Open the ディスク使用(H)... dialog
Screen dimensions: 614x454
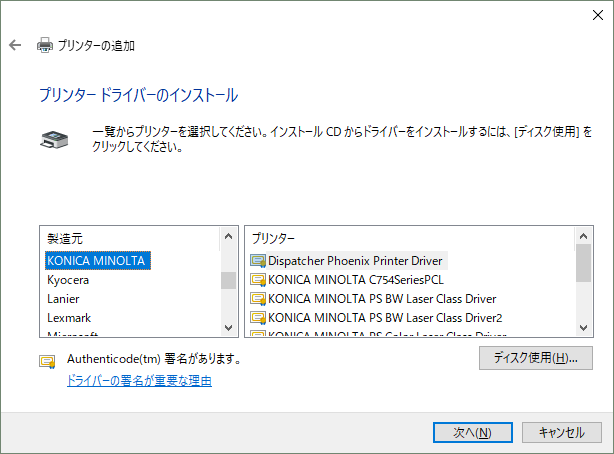coord(536,358)
